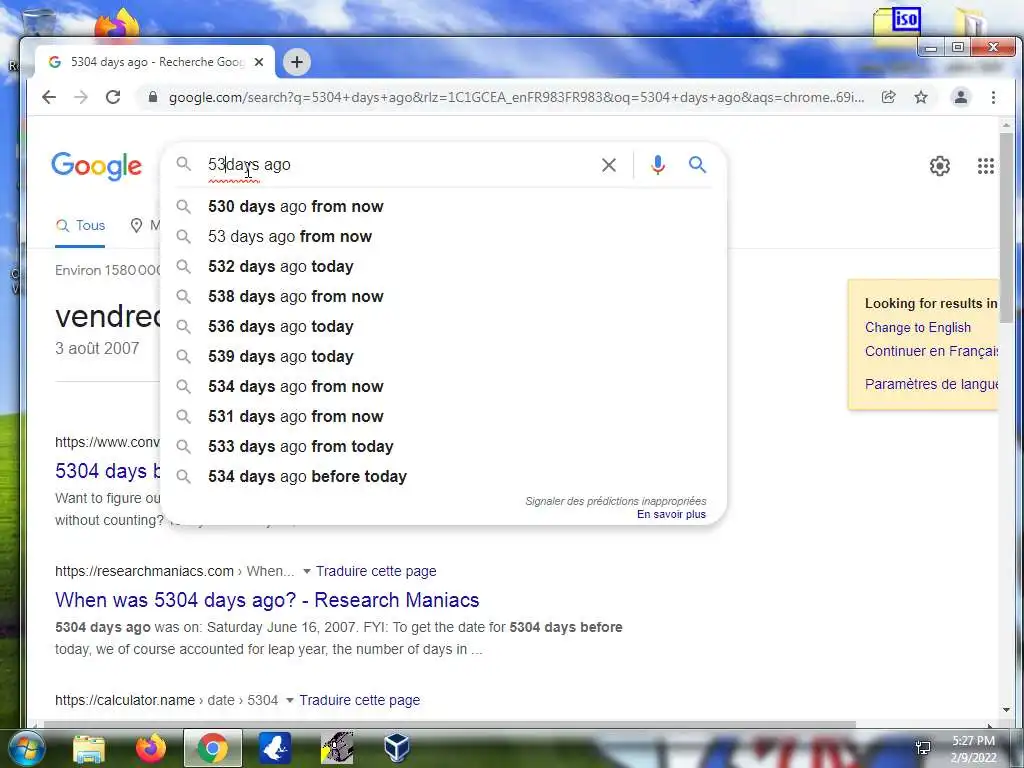Click the browser forward arrow
This screenshot has width=1024, height=768.
tap(80, 97)
